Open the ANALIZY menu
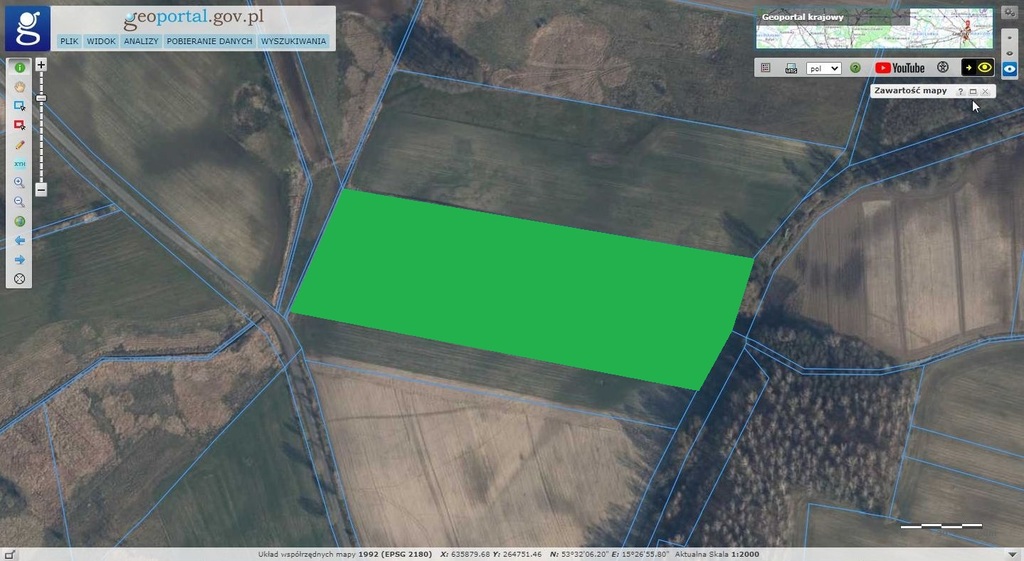Screen dimensions: 1024x561 coord(141,41)
